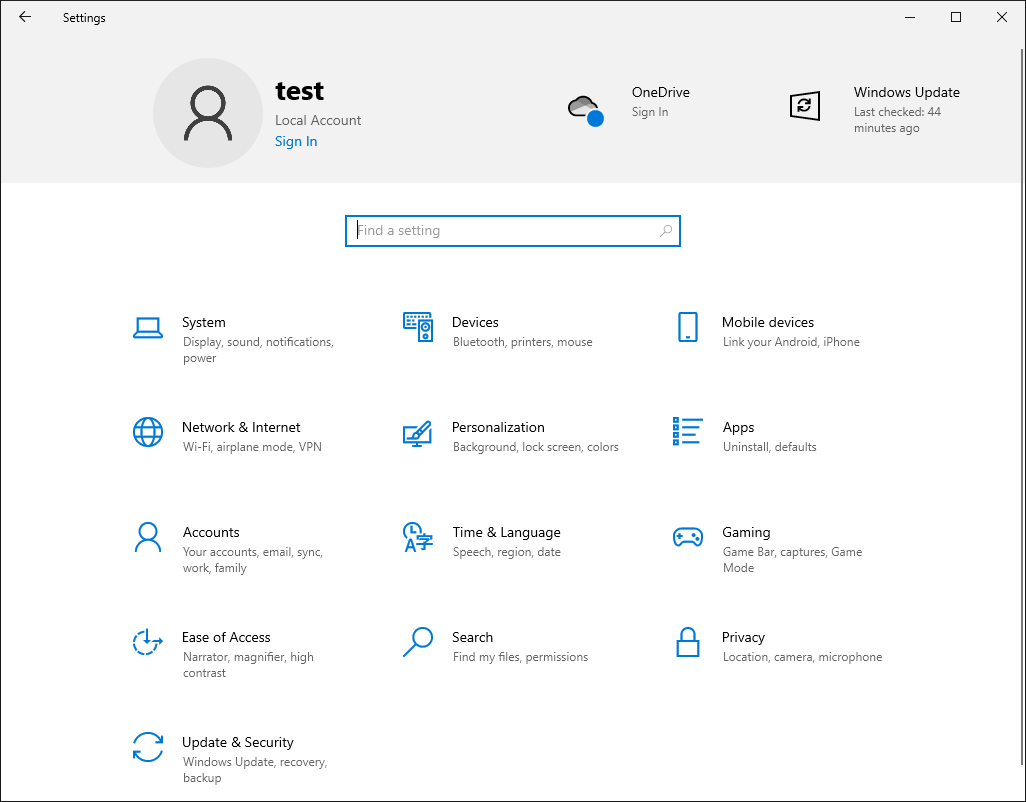
Task: Open the Windows Update header label
Action: 906,92
